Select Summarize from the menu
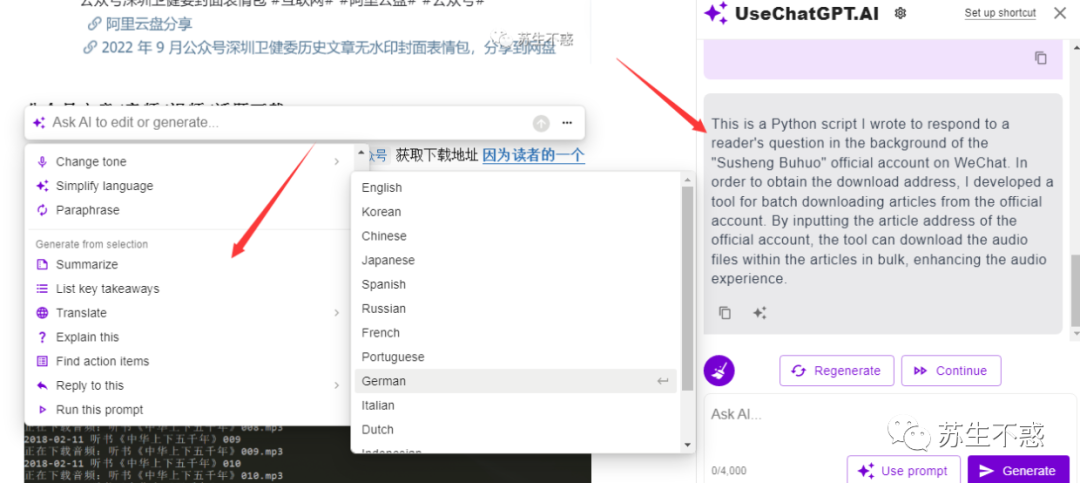Screen dimensions: 1080x483 188,265
